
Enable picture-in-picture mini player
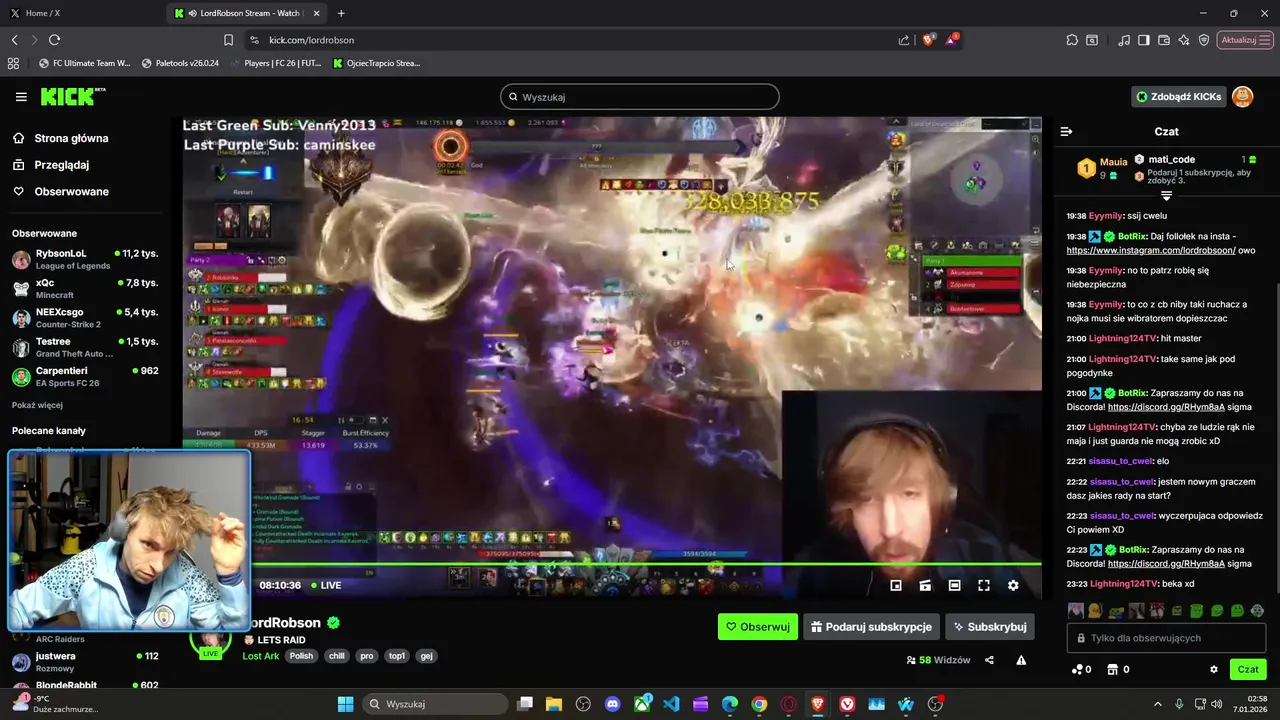pos(896,586)
